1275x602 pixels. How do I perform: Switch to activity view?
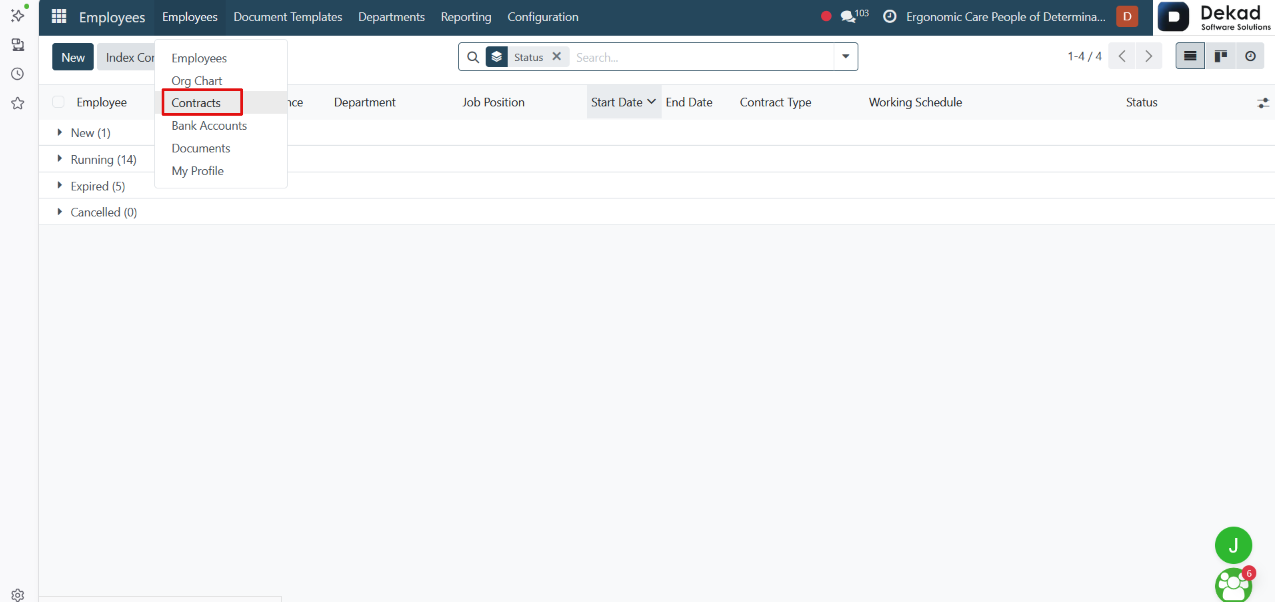click(x=1250, y=57)
